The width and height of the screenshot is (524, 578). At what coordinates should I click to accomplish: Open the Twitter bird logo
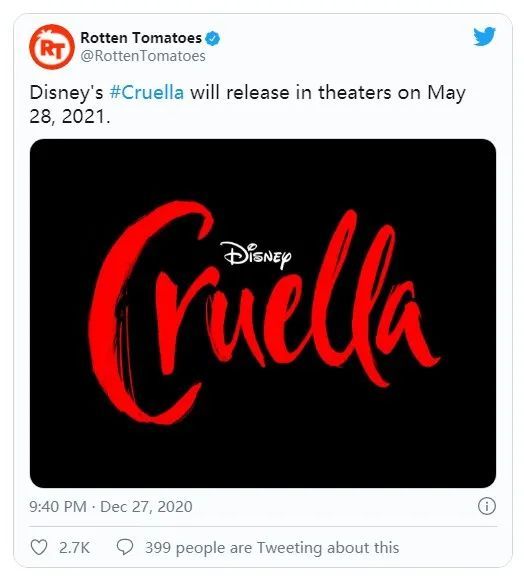484,36
